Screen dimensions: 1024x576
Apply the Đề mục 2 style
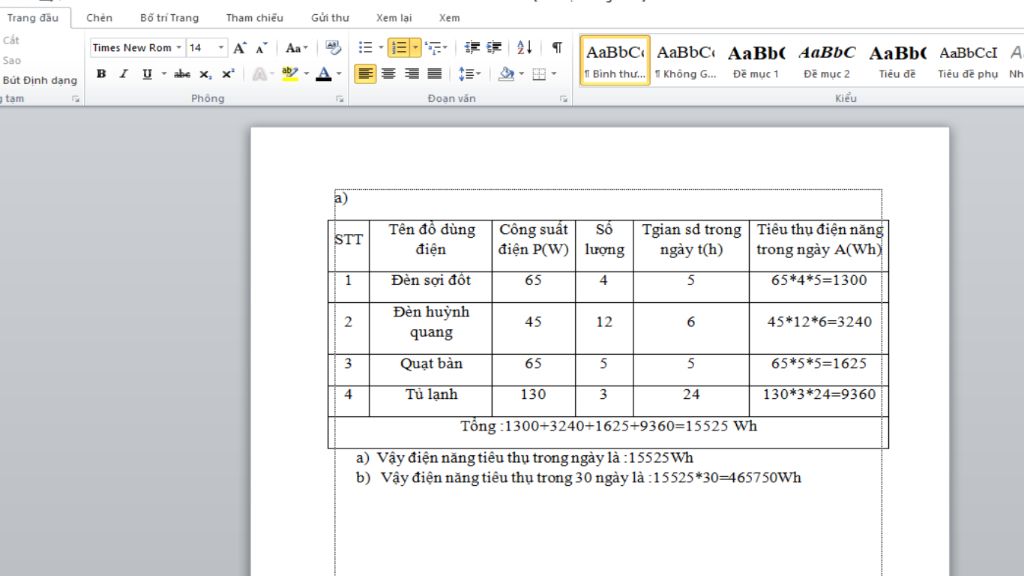(827, 61)
